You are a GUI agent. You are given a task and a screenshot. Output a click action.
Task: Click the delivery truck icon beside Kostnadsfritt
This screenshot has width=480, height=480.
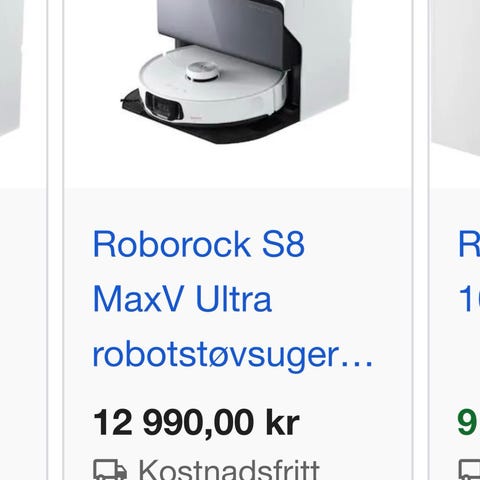point(110,470)
